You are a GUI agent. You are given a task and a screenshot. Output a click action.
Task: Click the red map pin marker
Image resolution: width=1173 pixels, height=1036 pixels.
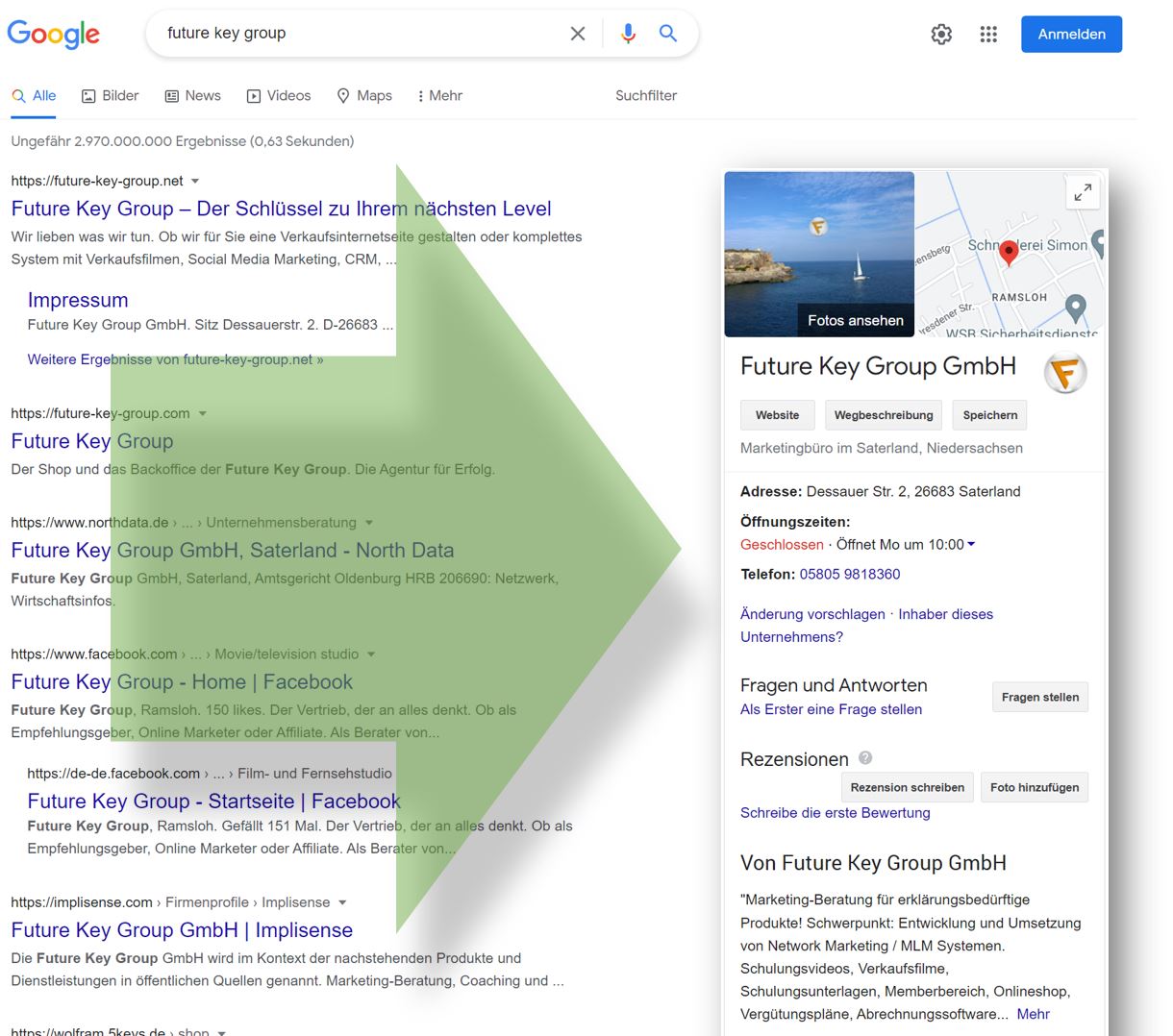pyautogui.click(x=1009, y=253)
